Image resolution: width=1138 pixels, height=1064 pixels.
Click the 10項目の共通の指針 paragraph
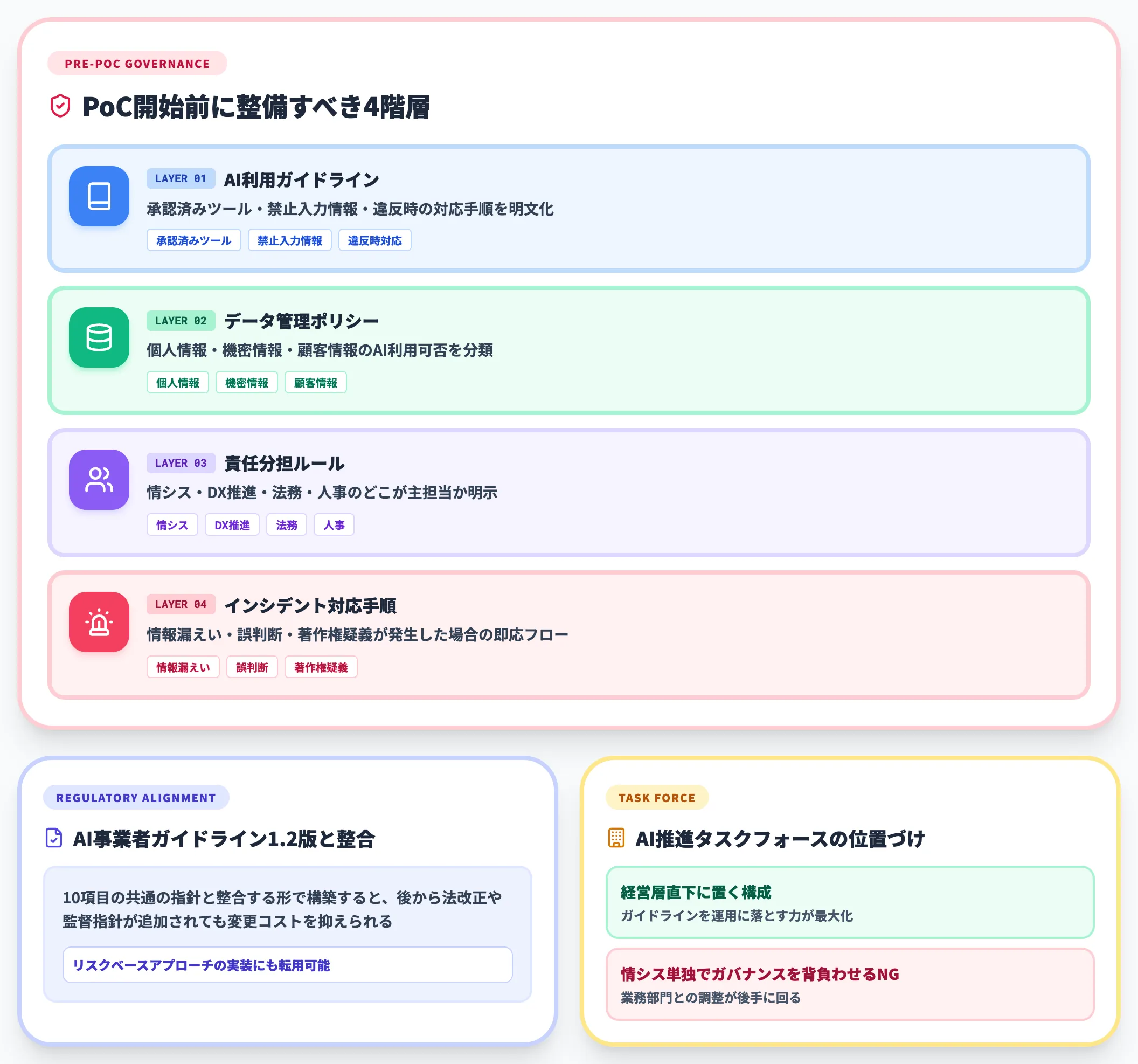point(282,909)
